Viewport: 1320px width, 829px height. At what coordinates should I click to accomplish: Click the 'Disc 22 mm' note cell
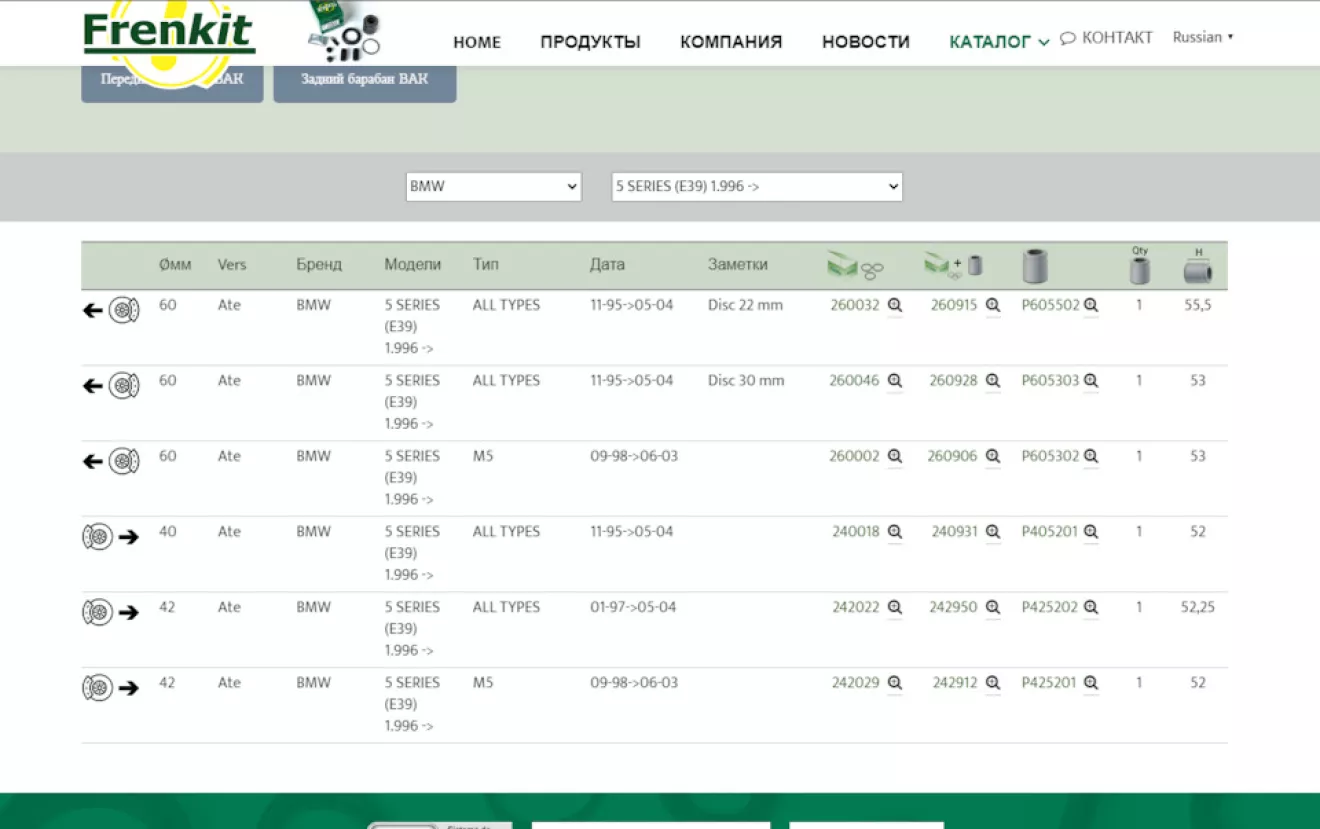click(746, 305)
